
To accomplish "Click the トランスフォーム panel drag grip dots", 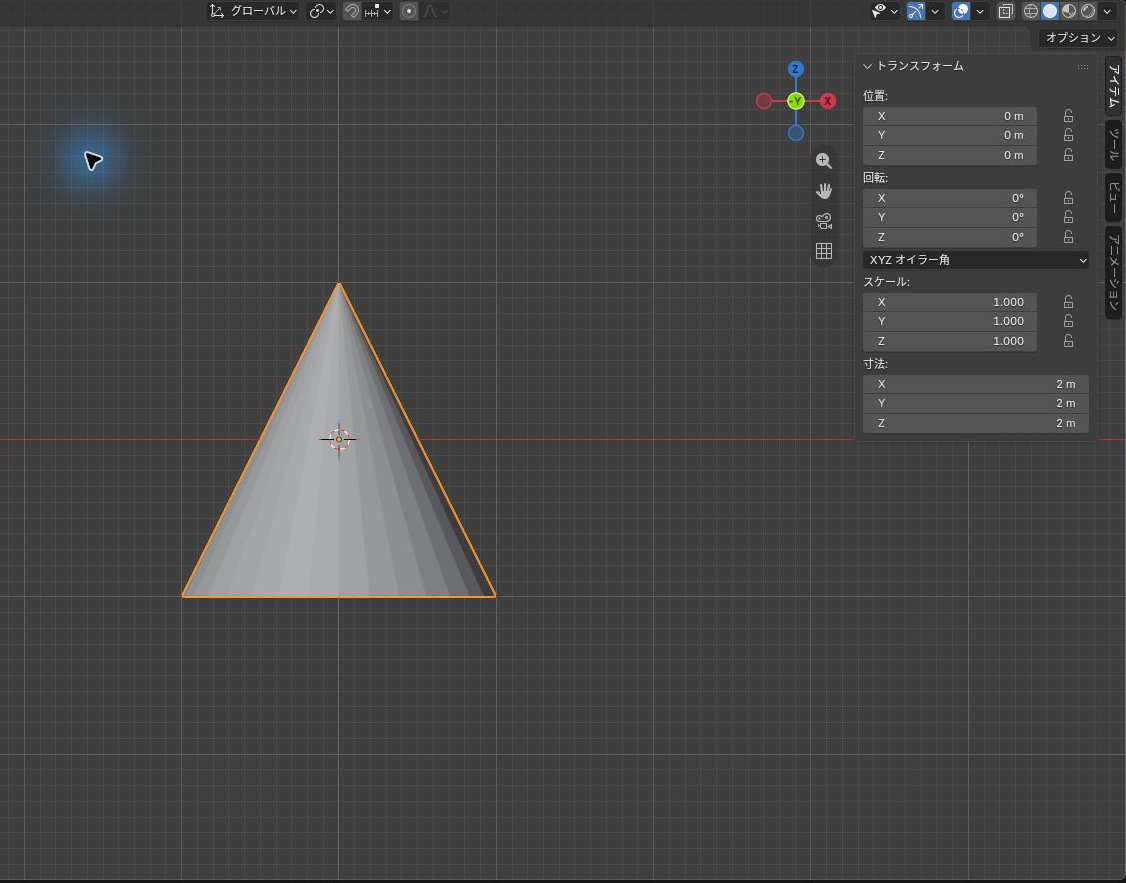I will tap(1083, 67).
